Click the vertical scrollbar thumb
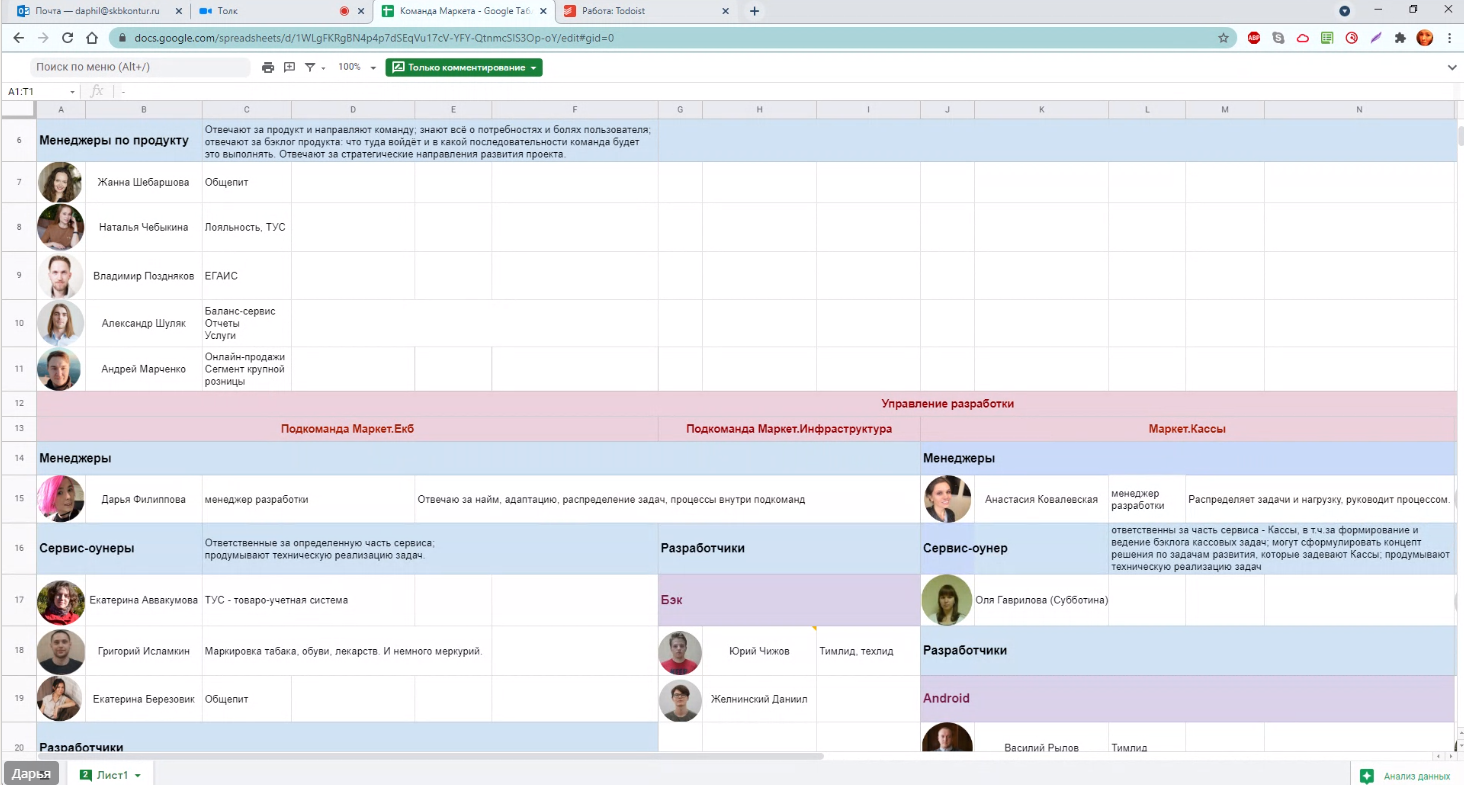The image size is (1464, 785). (x=1459, y=135)
